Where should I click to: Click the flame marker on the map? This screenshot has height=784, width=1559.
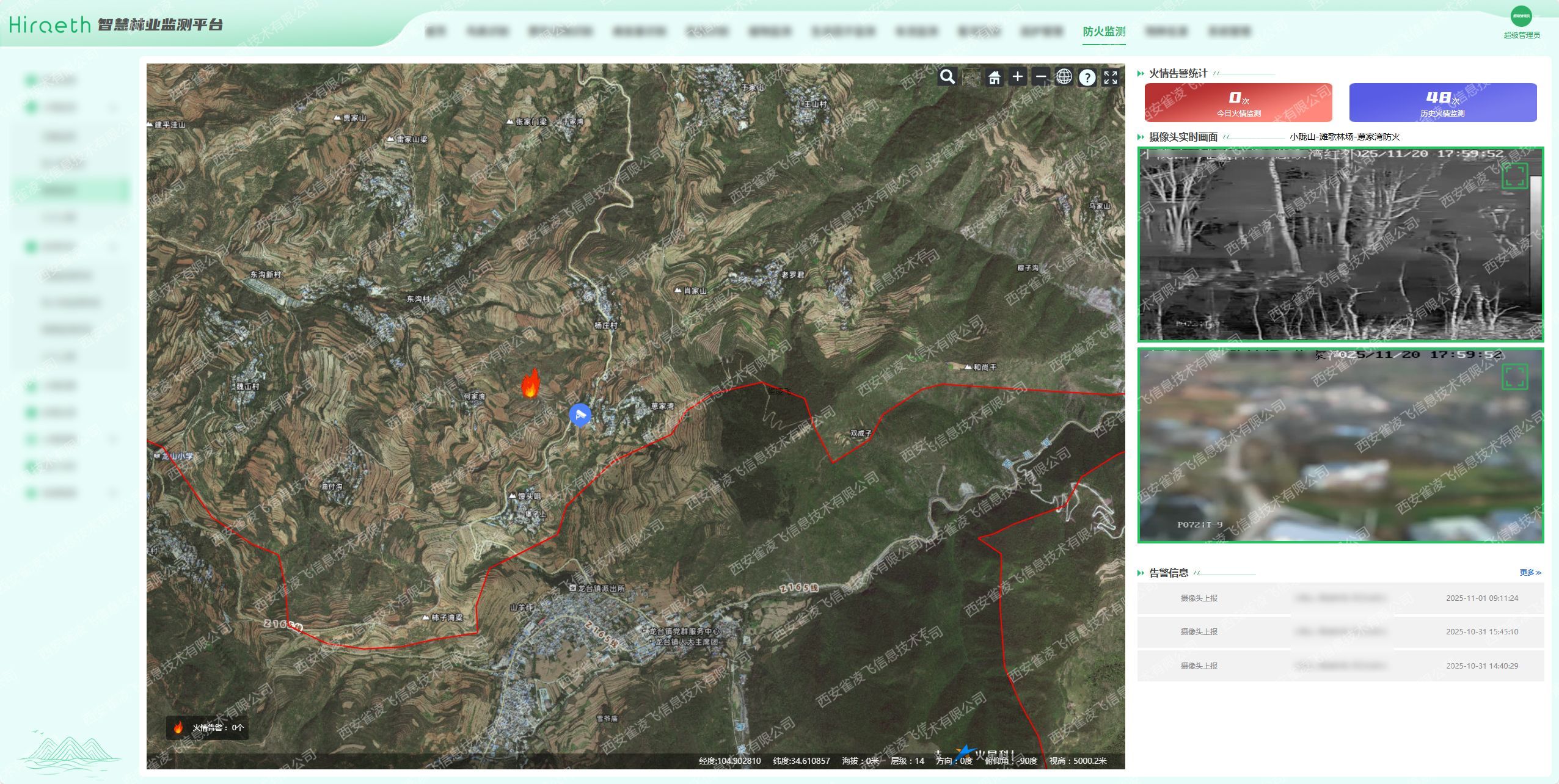530,383
